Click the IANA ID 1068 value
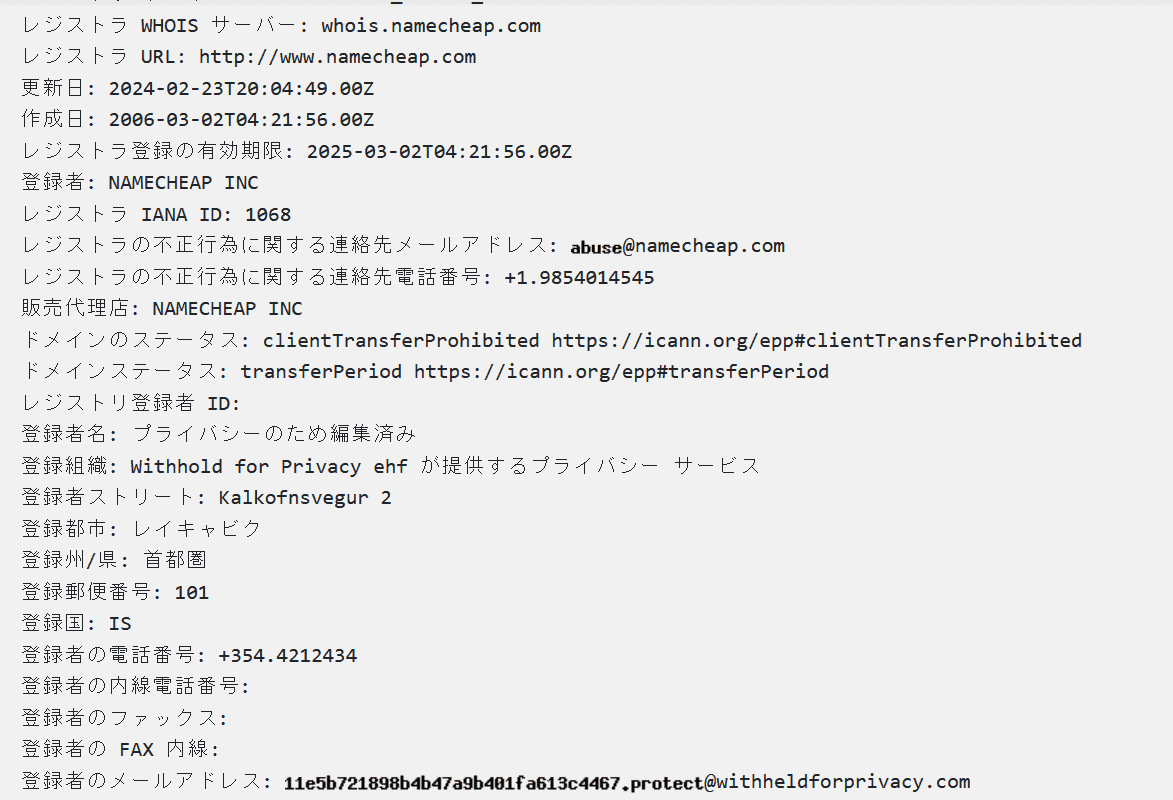1173x800 pixels. click(x=268, y=215)
